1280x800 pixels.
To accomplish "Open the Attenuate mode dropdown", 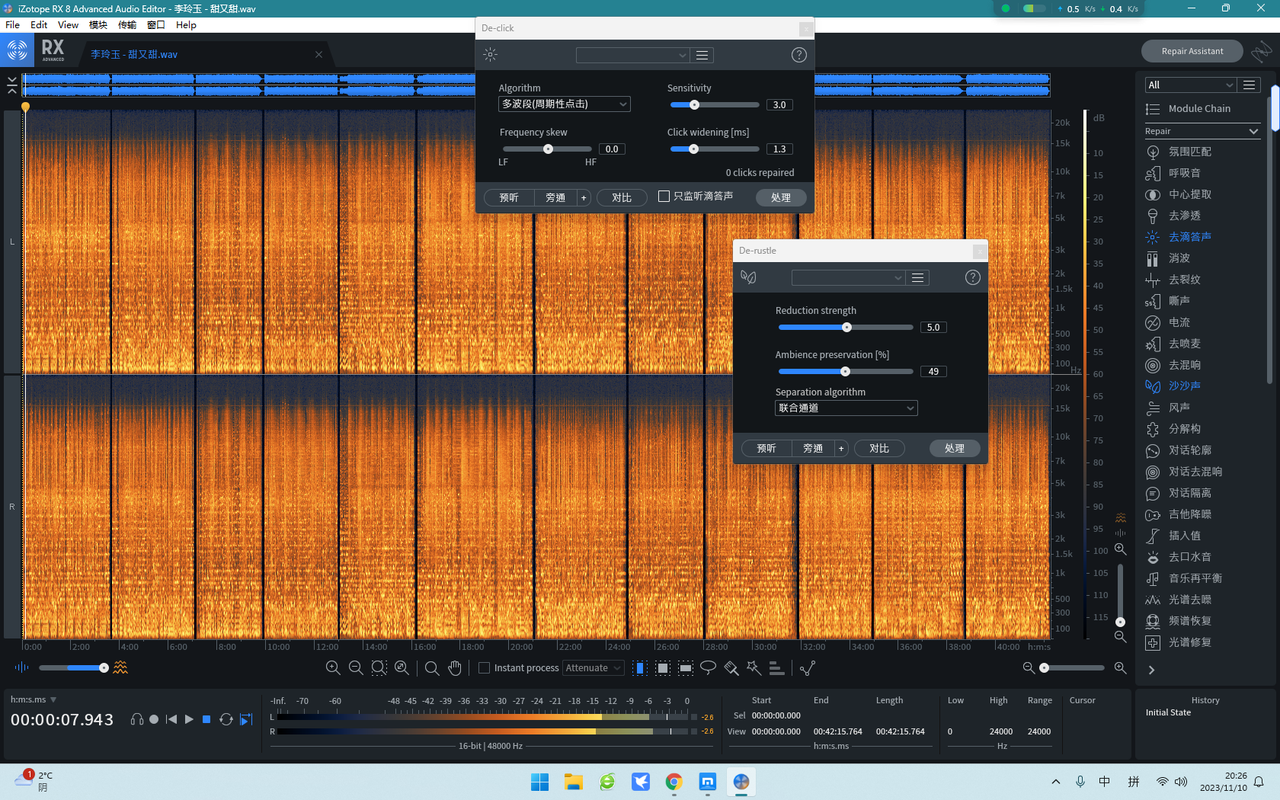I will click(593, 668).
